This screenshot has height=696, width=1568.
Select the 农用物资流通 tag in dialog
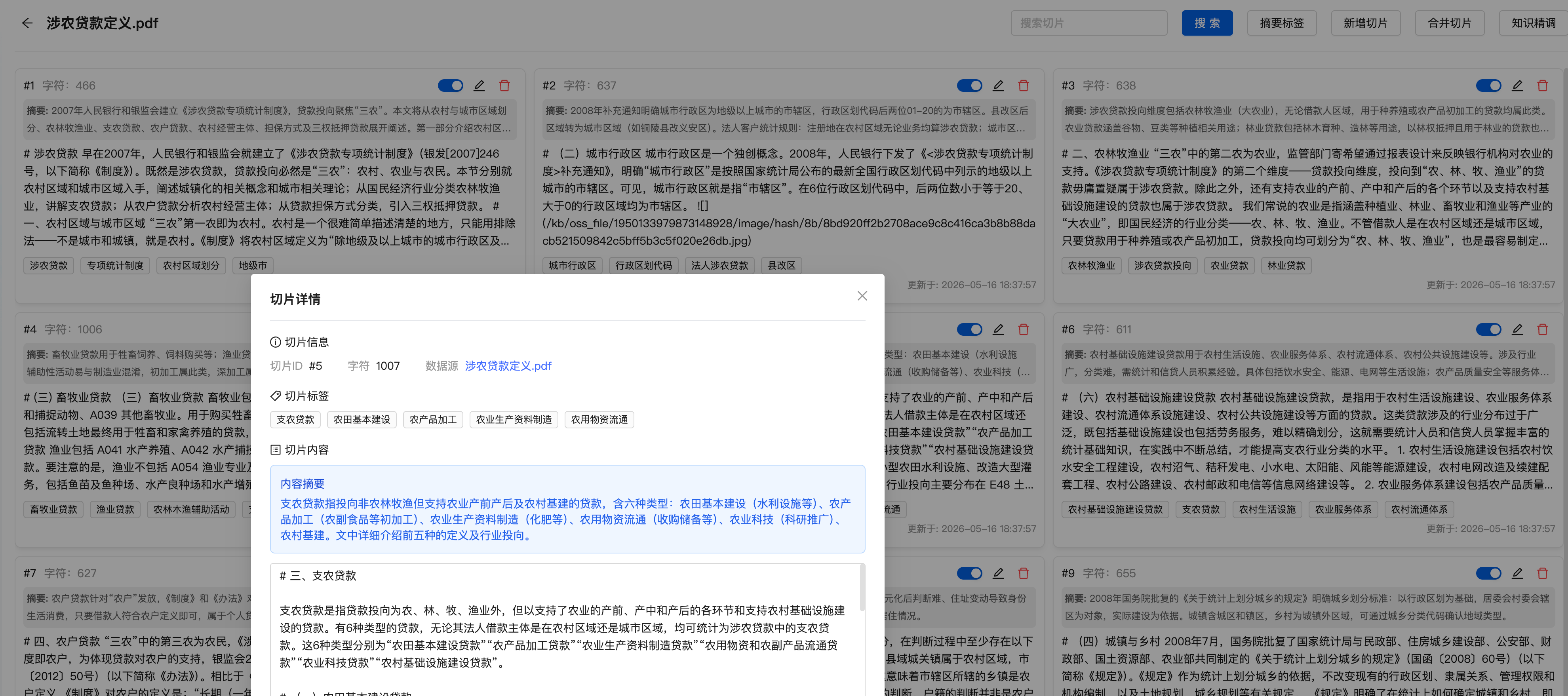[x=599, y=420]
